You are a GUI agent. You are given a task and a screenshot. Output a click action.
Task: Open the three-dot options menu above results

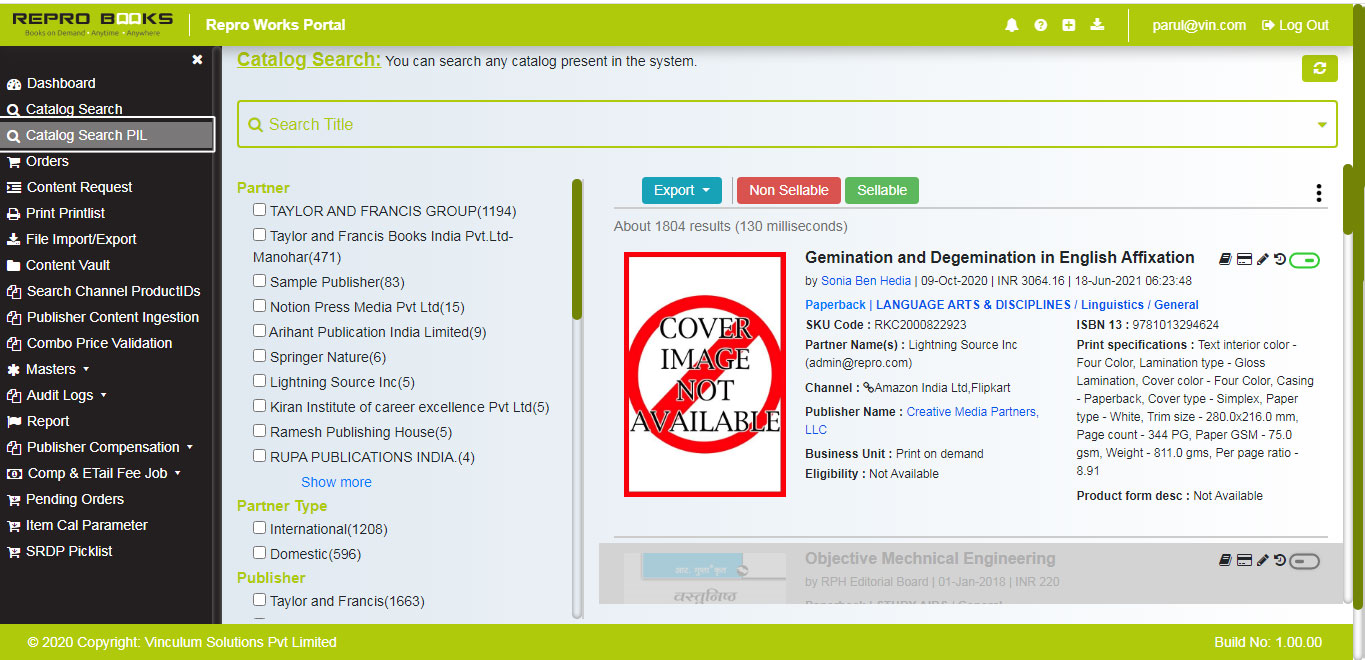tap(1318, 192)
